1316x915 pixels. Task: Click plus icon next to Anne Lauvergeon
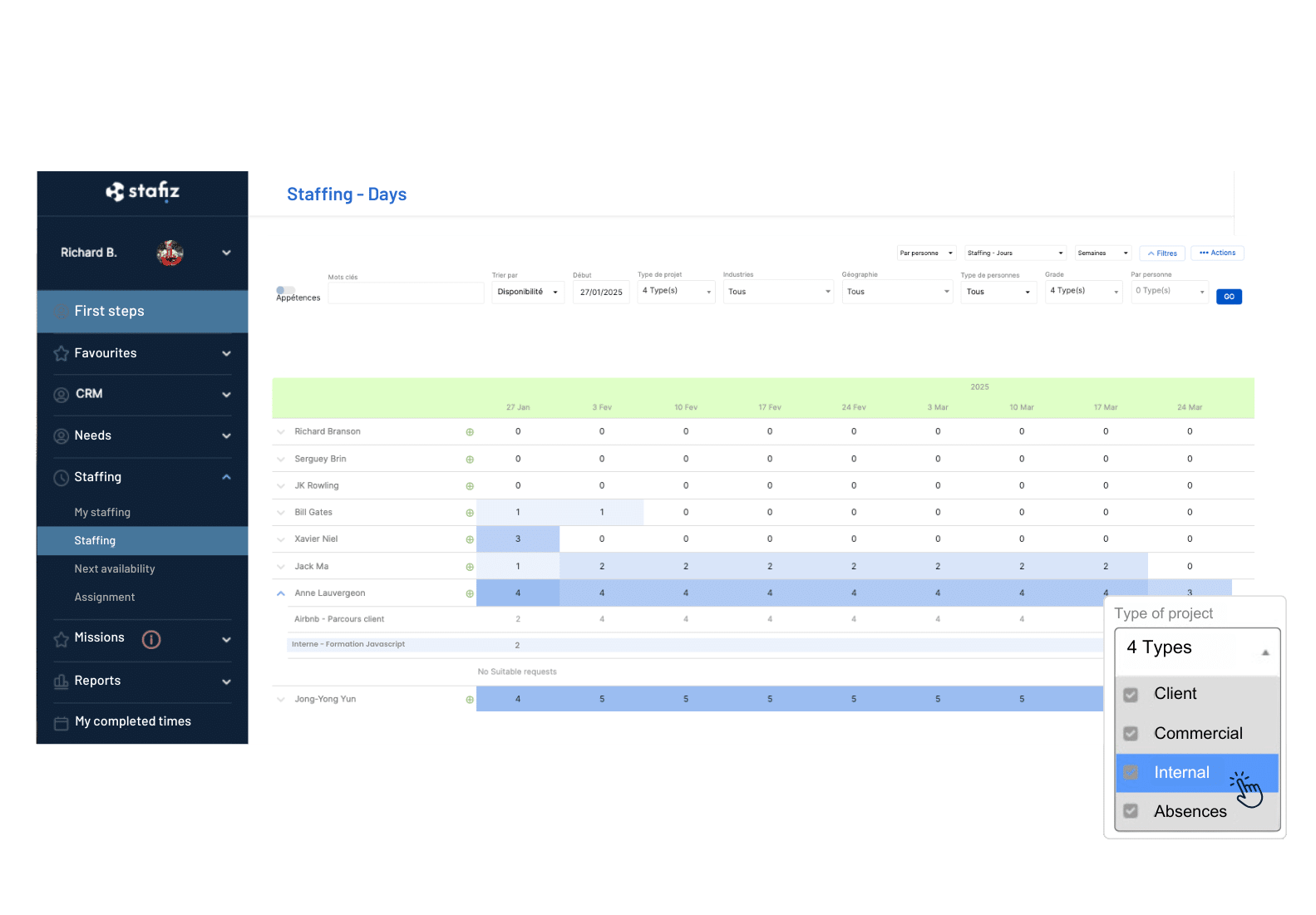470,593
